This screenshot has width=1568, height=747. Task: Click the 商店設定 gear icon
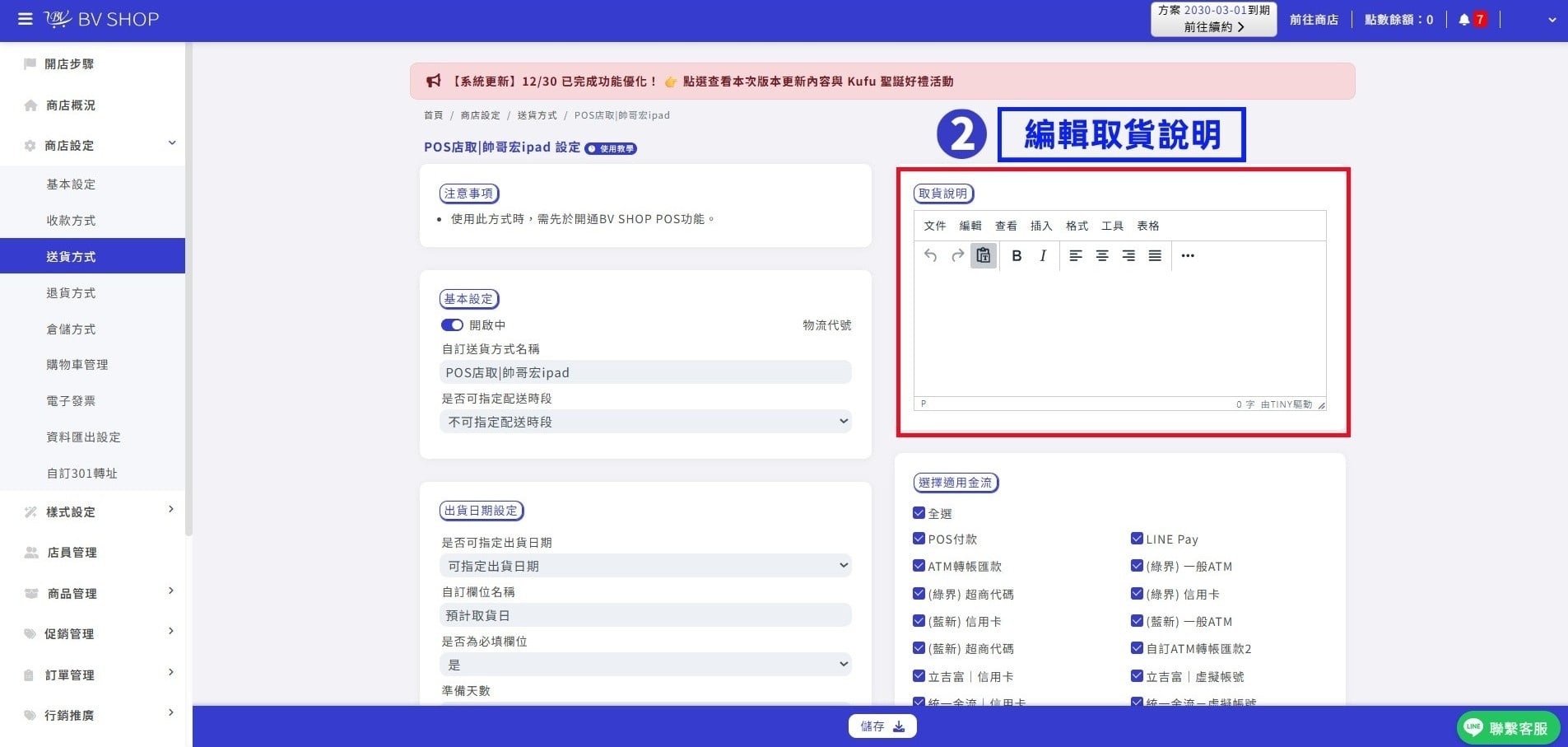click(30, 145)
